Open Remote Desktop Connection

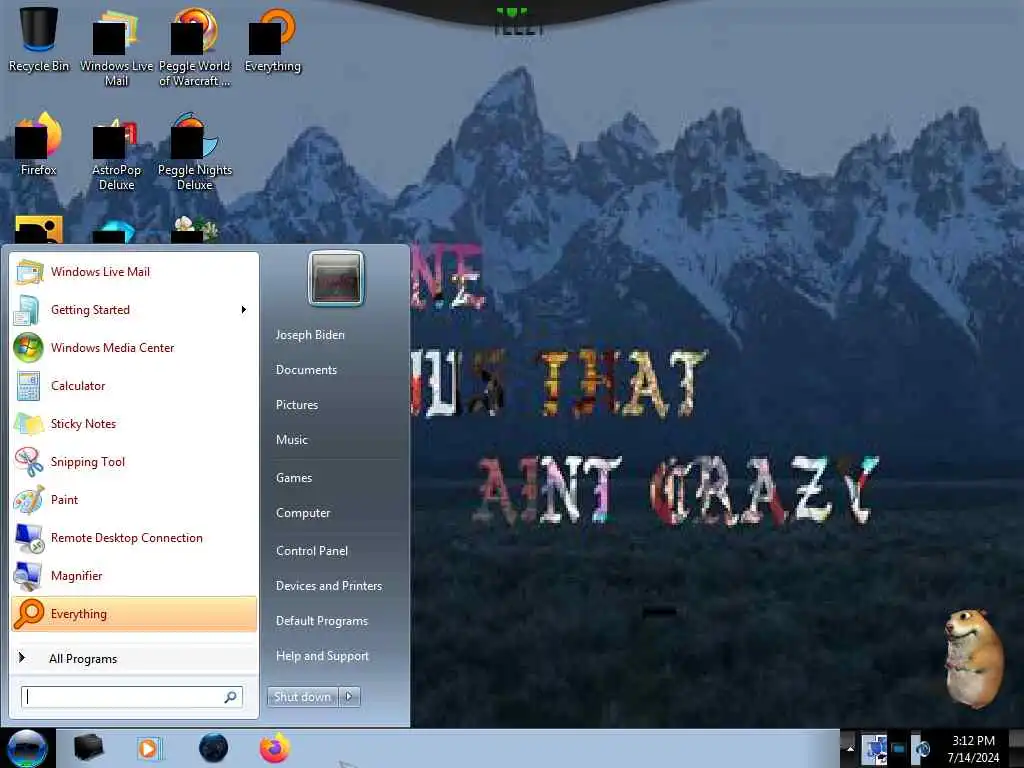(x=134, y=537)
